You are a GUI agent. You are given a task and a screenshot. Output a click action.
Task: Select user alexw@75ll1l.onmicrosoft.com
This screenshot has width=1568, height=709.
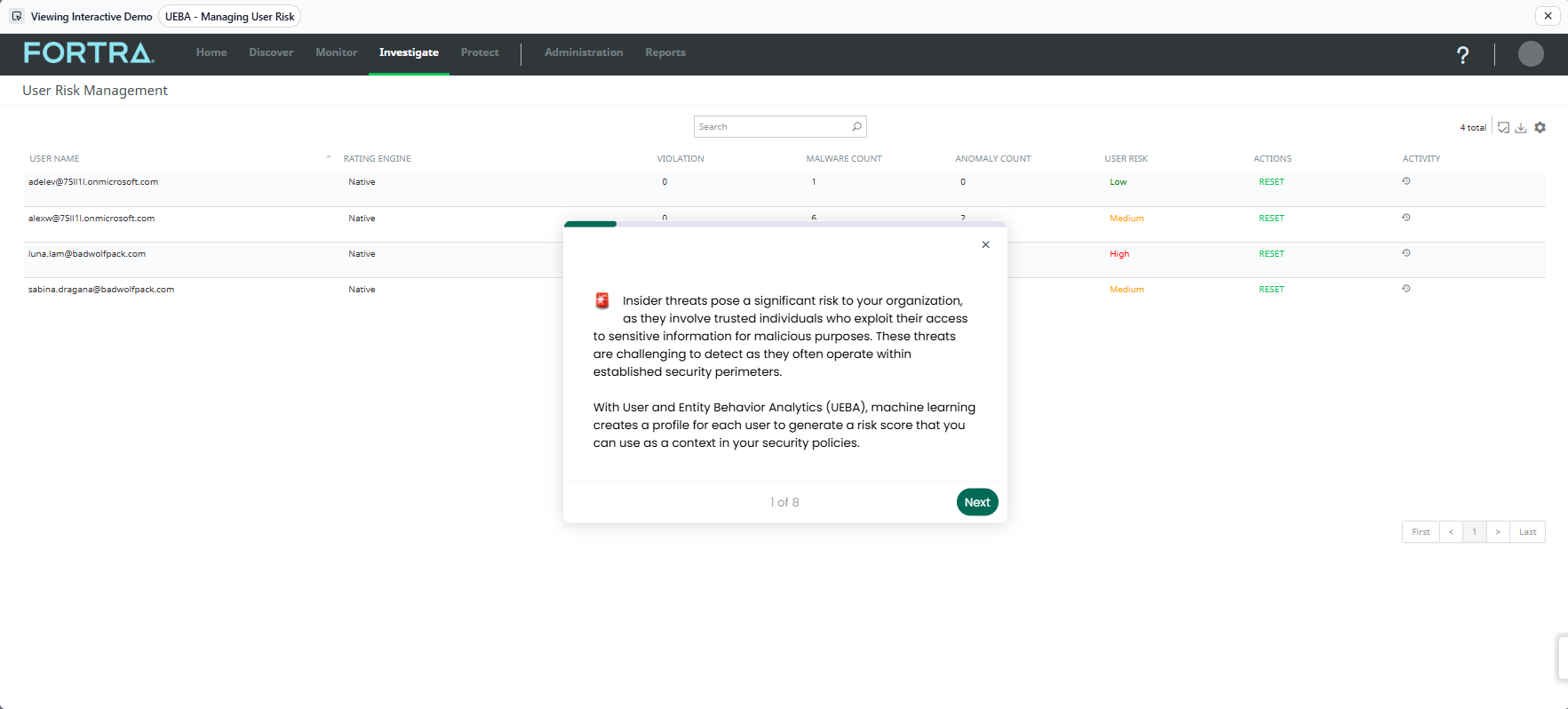[x=92, y=219]
